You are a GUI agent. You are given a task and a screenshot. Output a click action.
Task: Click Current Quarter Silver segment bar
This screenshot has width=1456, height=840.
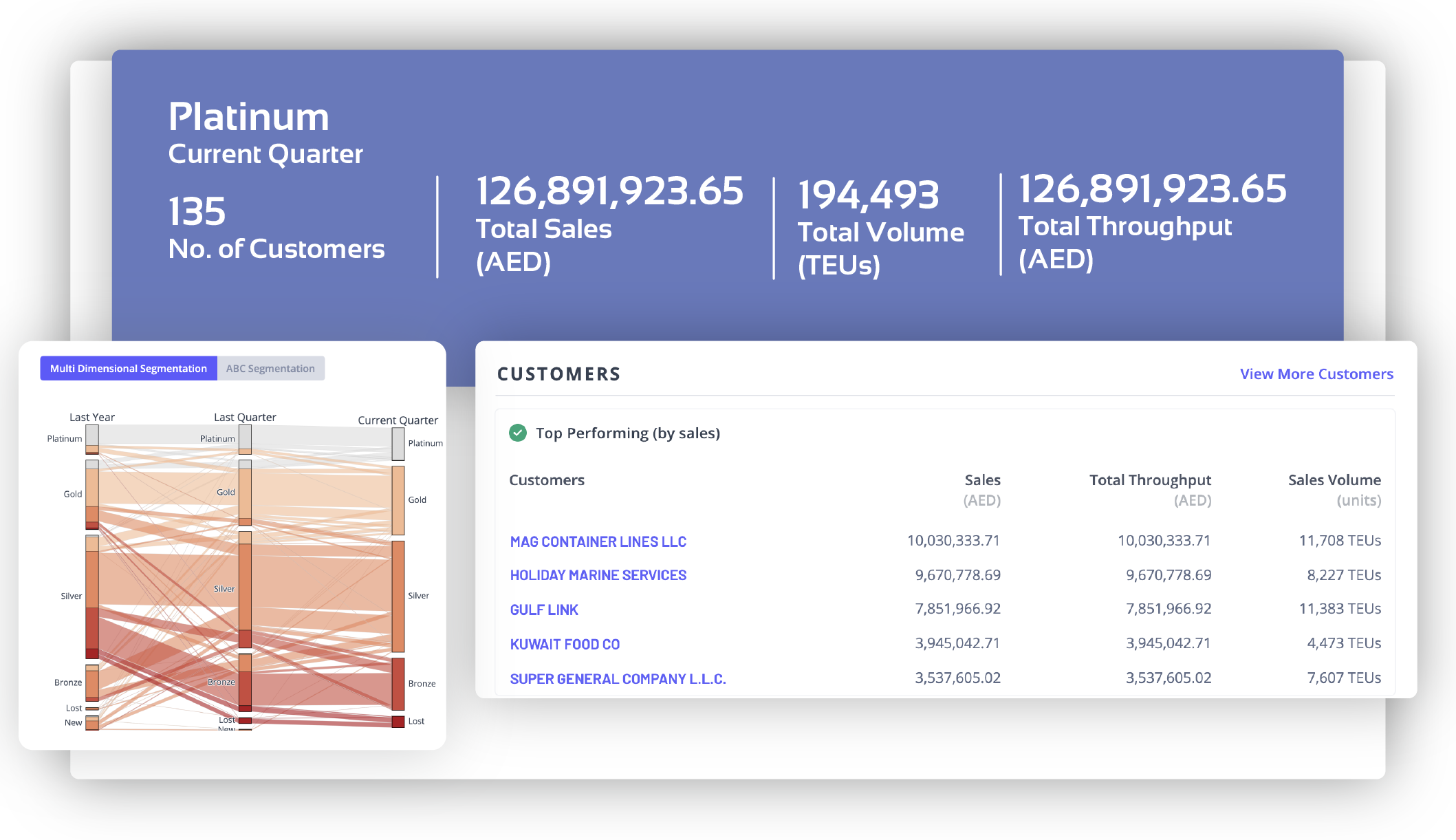pyautogui.click(x=398, y=596)
